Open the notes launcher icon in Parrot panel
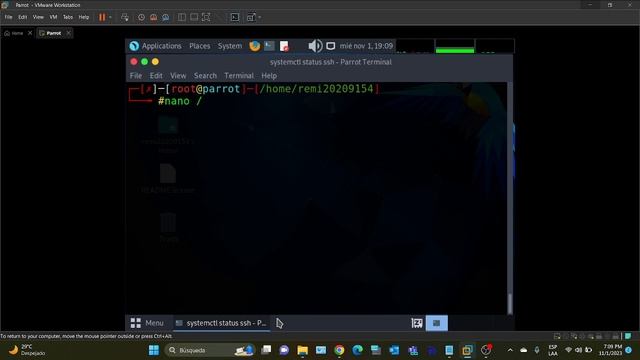The height and width of the screenshot is (360, 640). coord(284,46)
